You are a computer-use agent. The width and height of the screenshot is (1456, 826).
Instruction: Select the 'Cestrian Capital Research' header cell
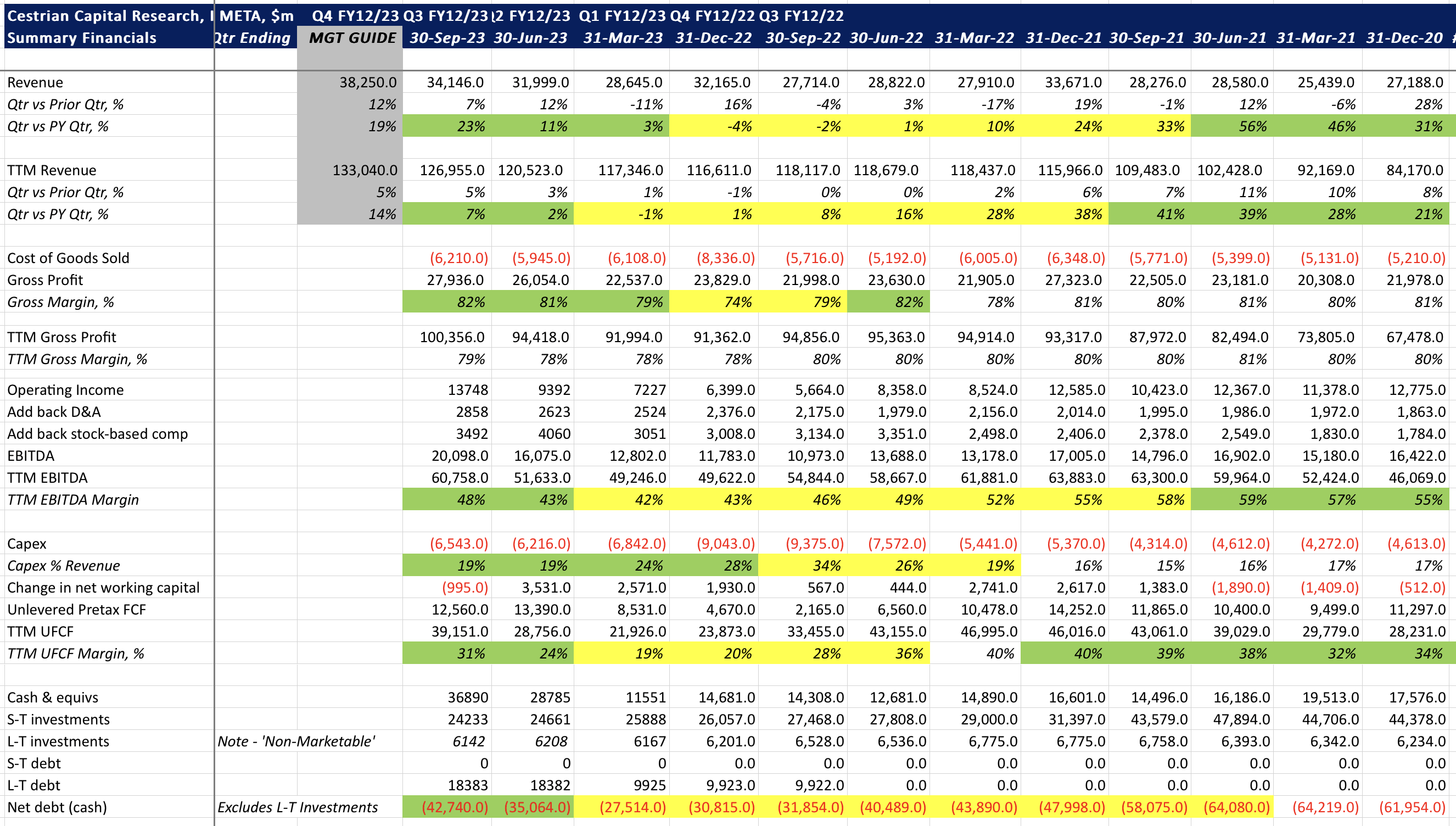[110, 15]
